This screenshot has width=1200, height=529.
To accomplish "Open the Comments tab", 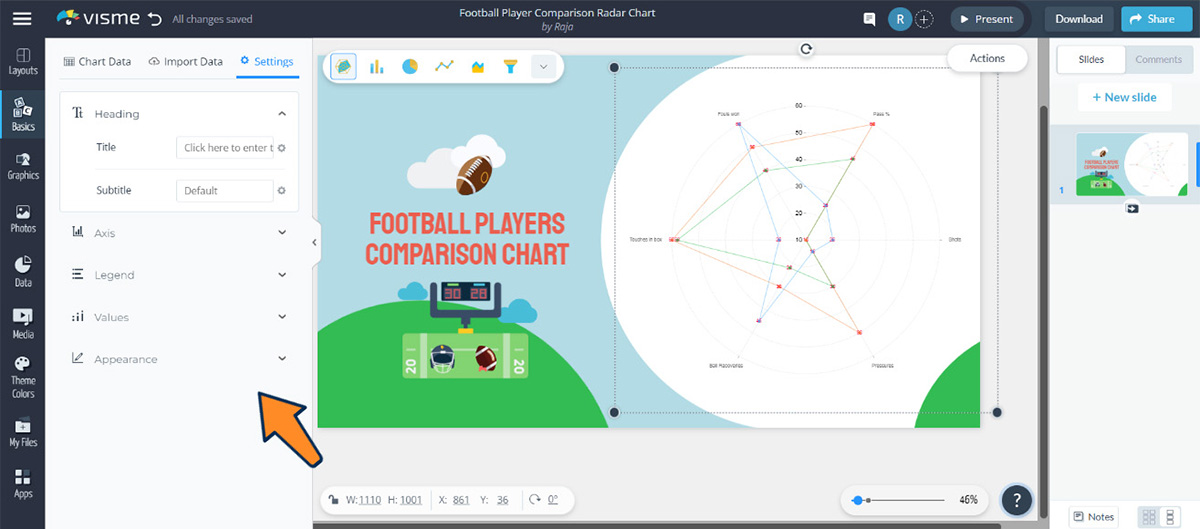I will point(1158,60).
